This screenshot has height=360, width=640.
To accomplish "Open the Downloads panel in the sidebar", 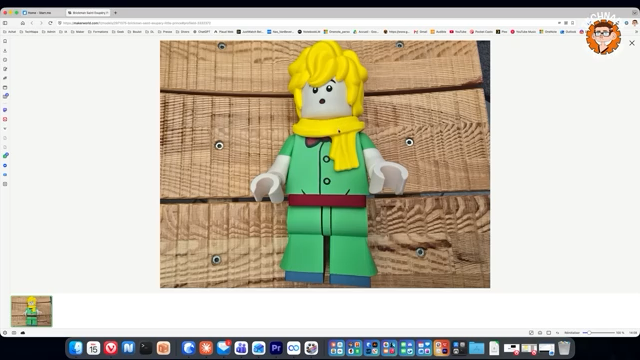I will pos(5,51).
